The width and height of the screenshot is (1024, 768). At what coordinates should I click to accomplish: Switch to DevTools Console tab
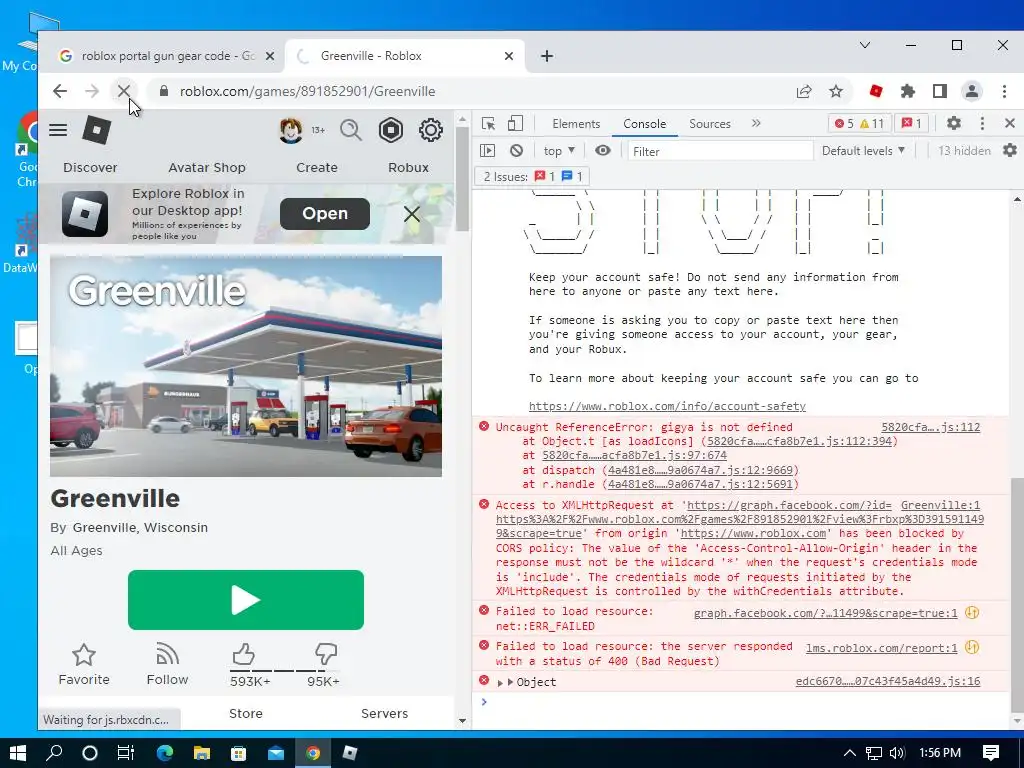[x=645, y=123]
